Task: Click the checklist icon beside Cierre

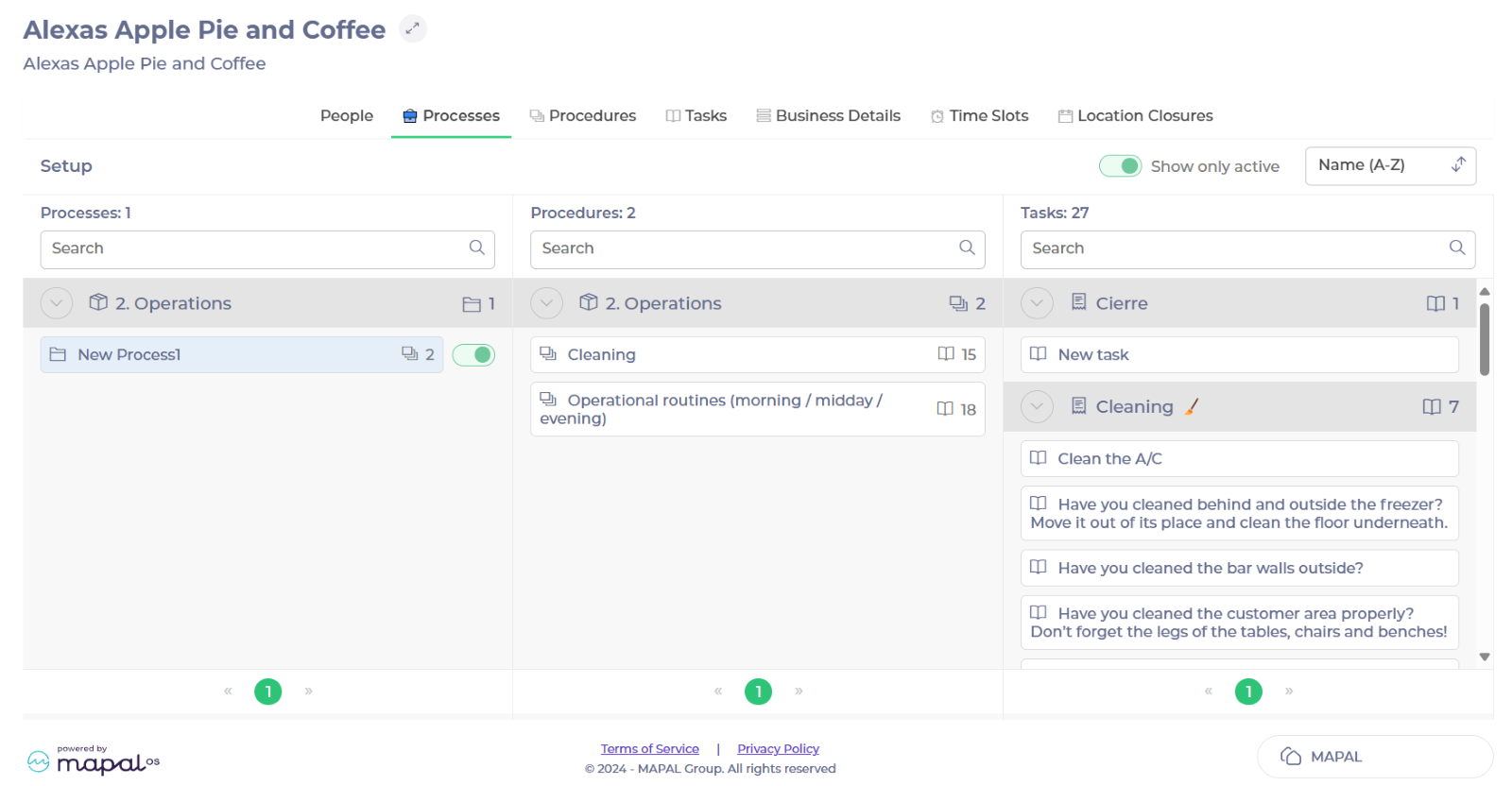Action: point(1078,302)
